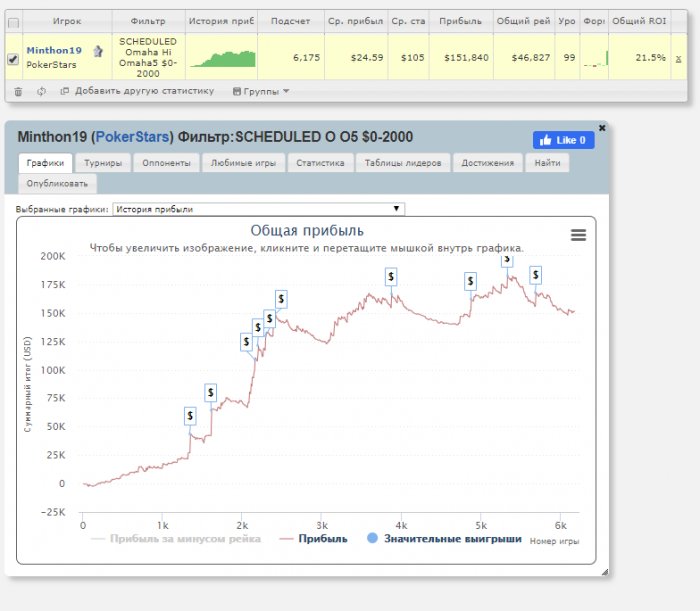Click the Minthon19 player name link
This screenshot has height=611, width=700.
[x=54, y=50]
